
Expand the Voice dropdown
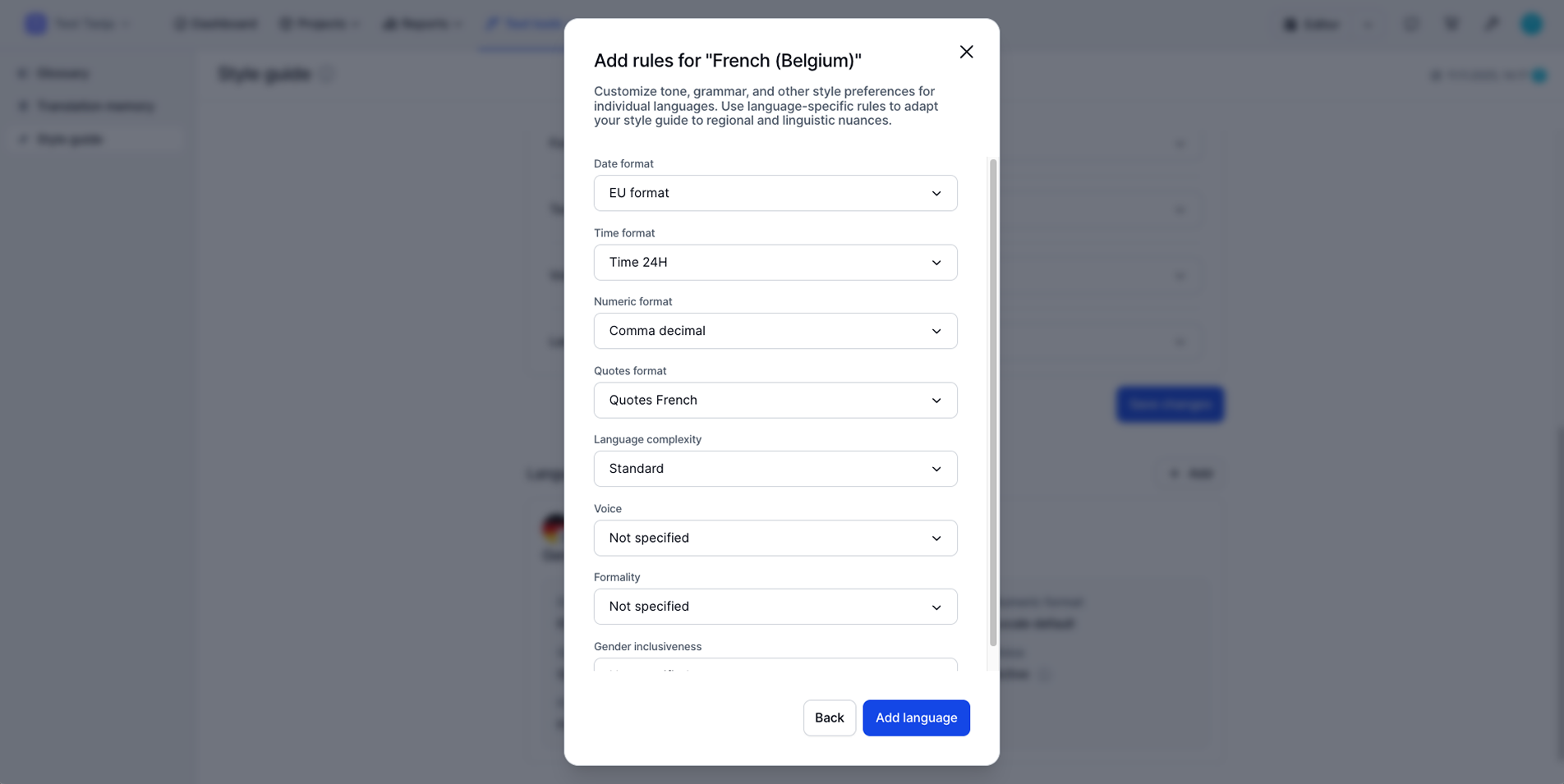(775, 538)
